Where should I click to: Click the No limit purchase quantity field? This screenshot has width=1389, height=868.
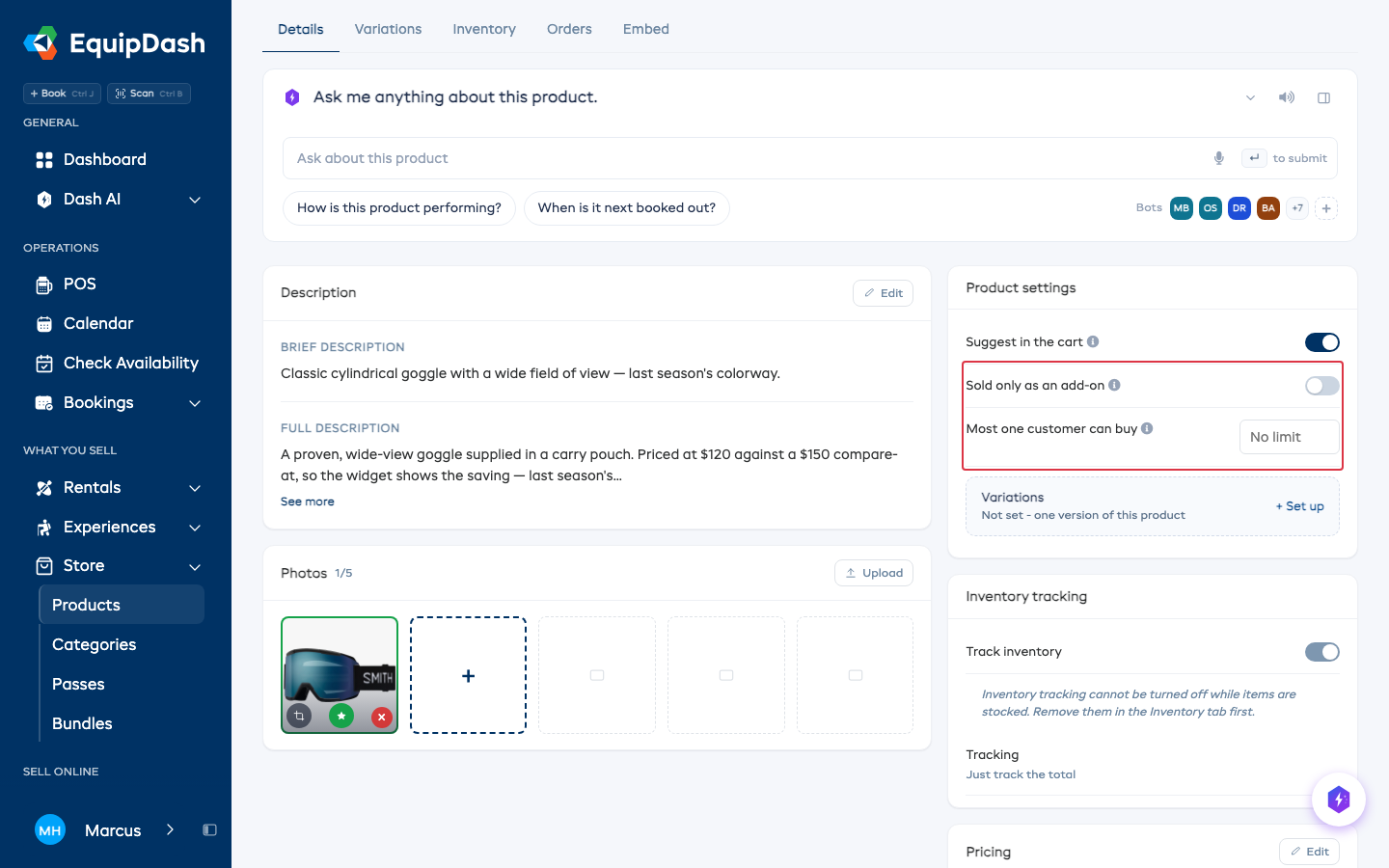click(x=1290, y=437)
